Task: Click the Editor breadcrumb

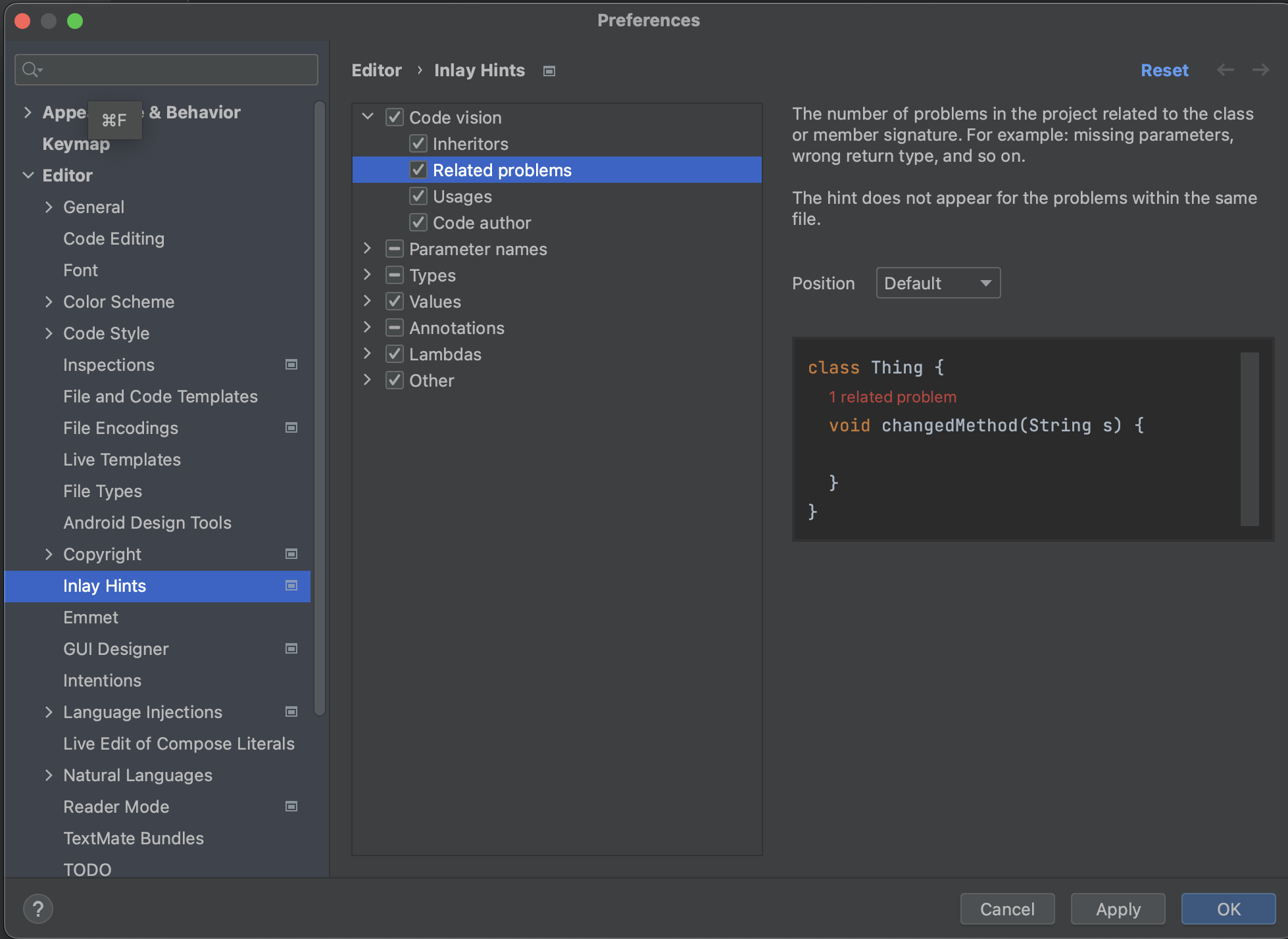Action: [376, 70]
